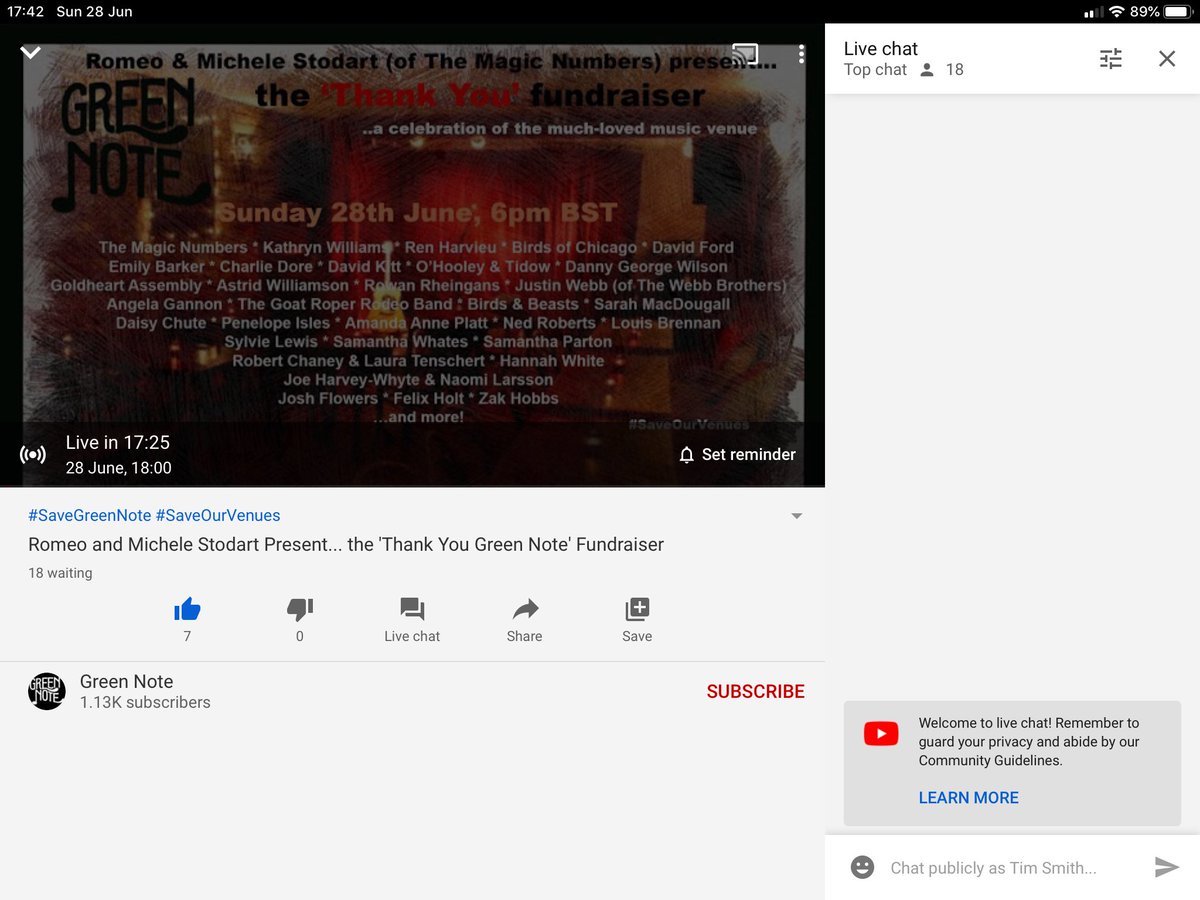Send the chat message

(x=1166, y=867)
